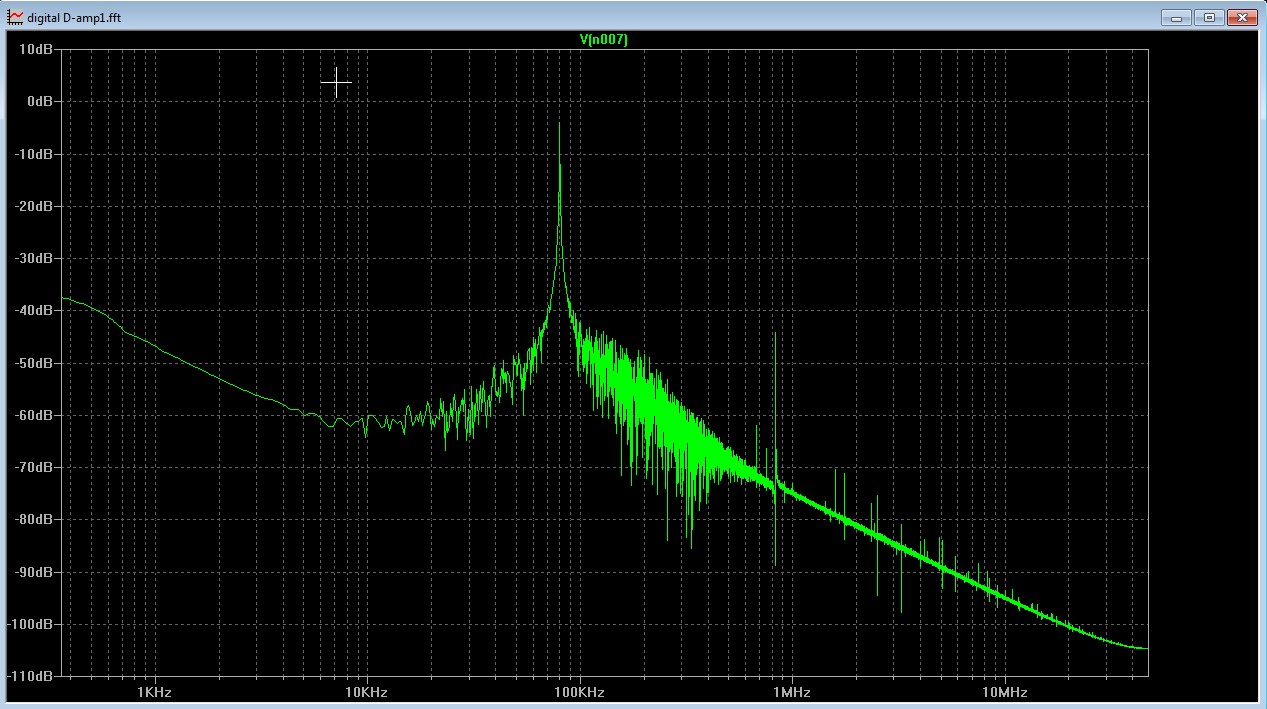Click the 1KHz horizontal axis label

153,692
